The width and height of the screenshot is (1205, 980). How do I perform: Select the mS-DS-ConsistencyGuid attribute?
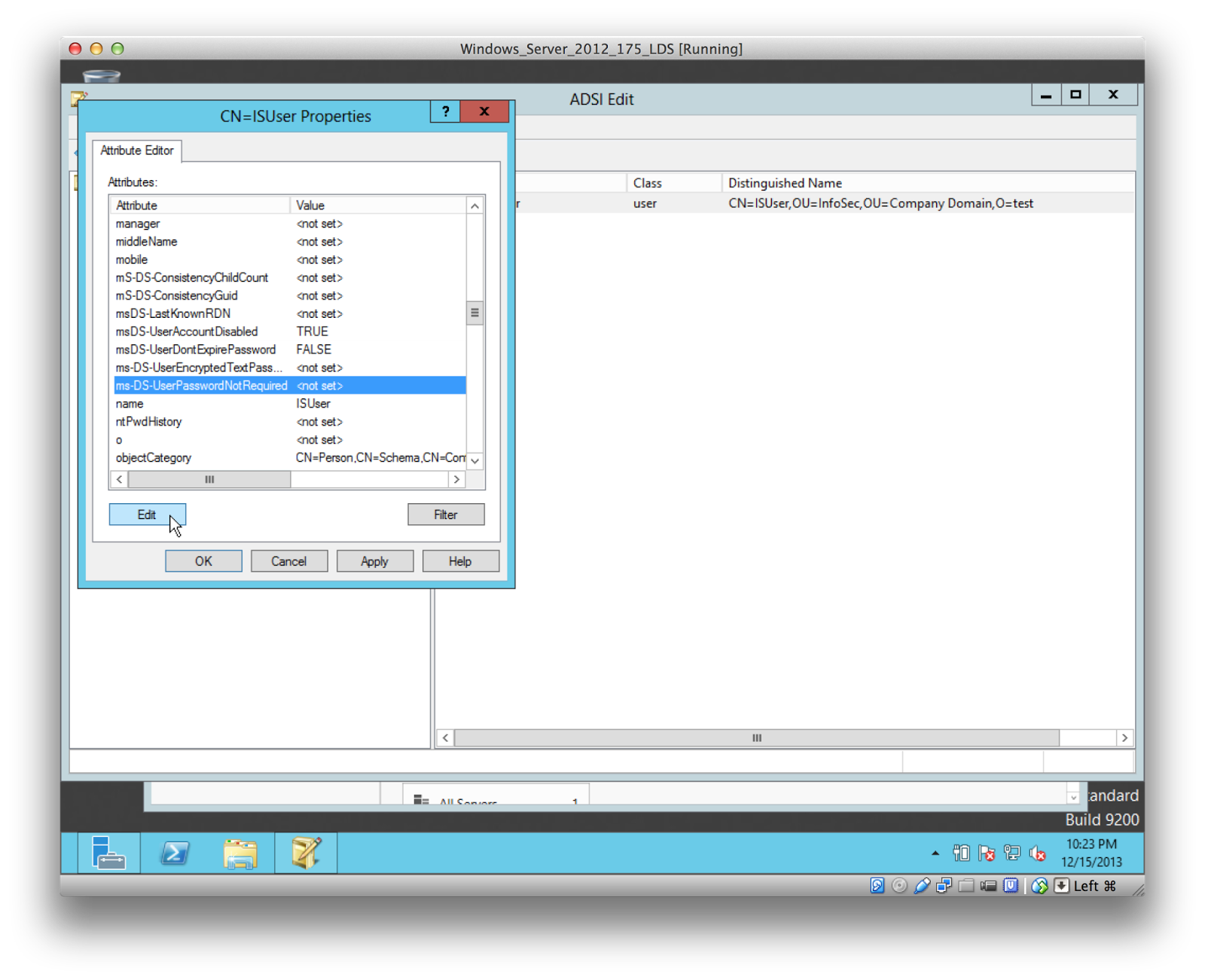click(289, 296)
